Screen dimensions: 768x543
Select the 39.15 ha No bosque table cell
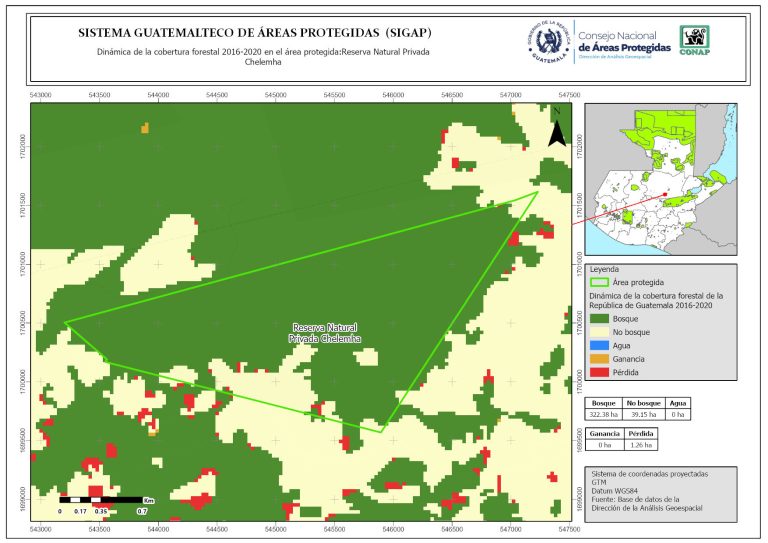[645, 413]
